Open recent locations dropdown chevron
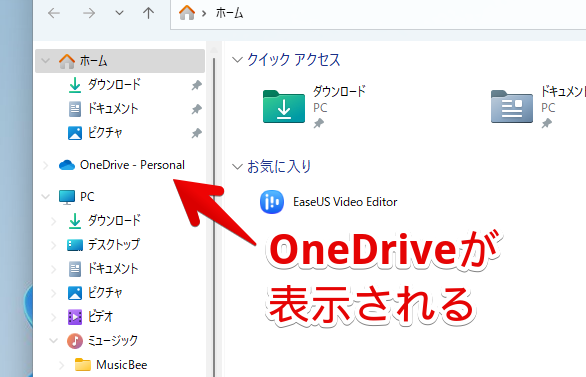586x377 pixels. [119, 13]
